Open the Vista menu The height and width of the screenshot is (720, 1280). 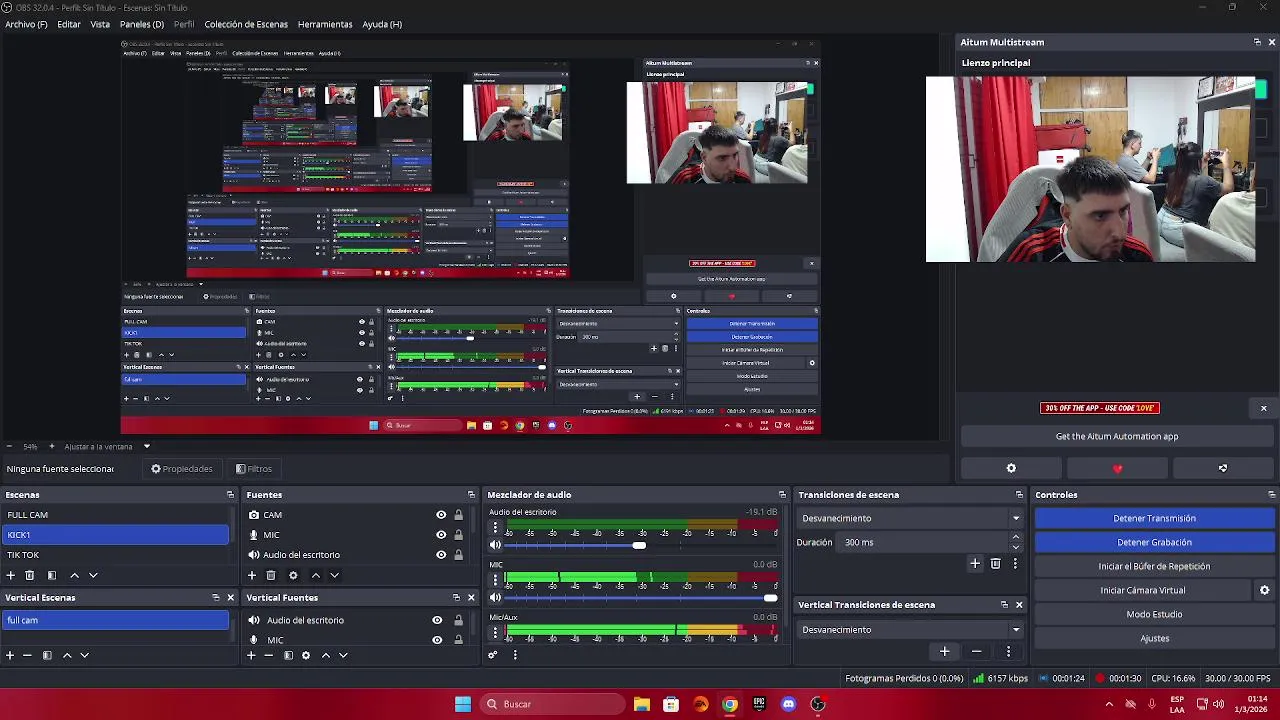click(x=100, y=24)
